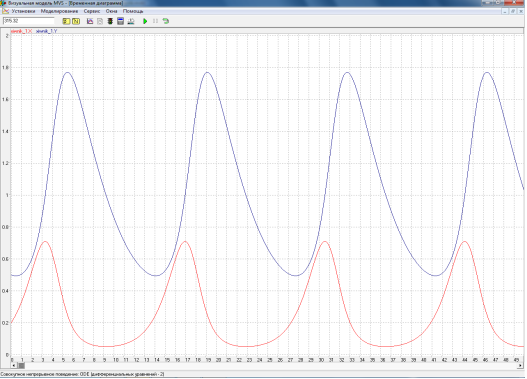Open the Помощь menu
Screen dimensions: 527x379
pyautogui.click(x=133, y=11)
